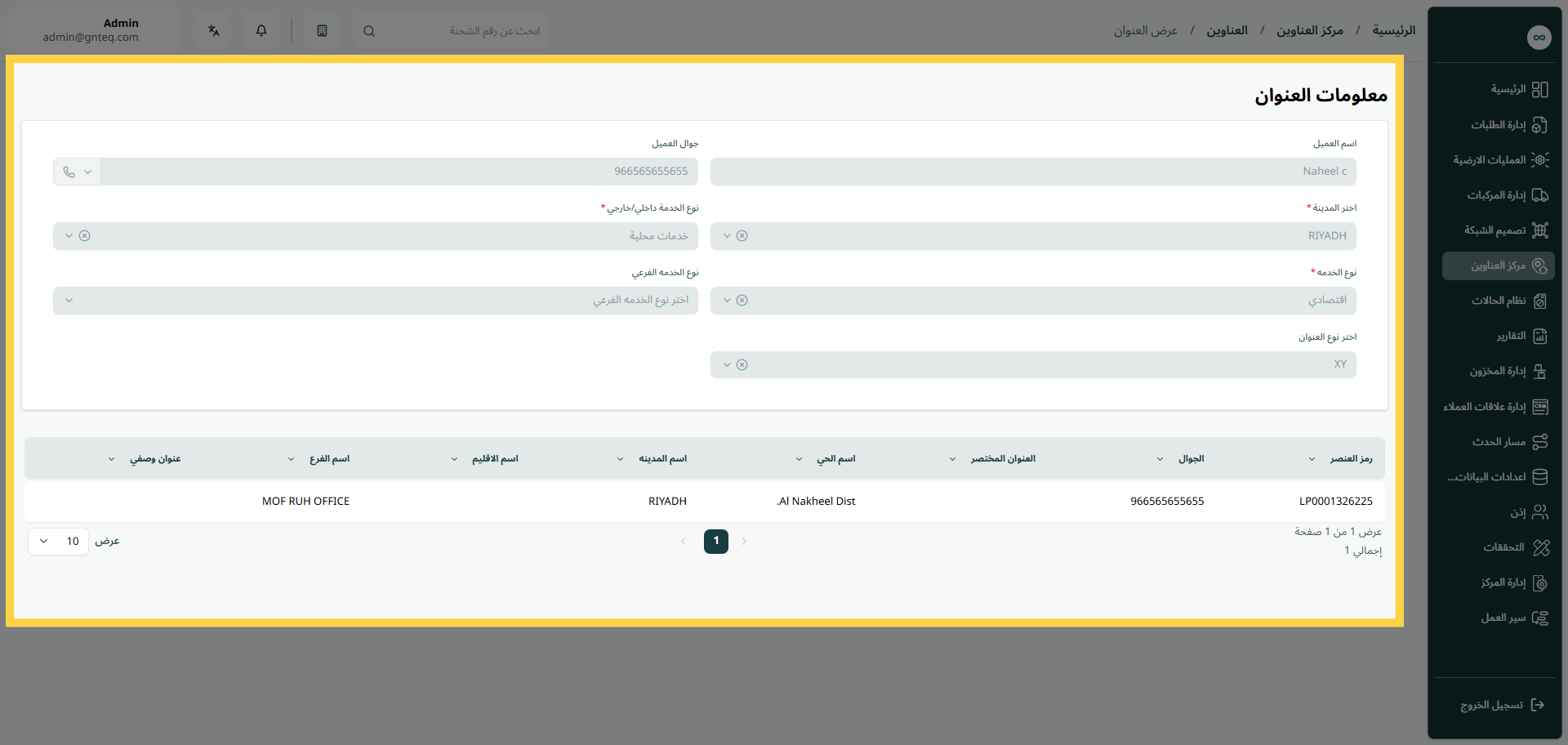Open إدارة المخزون inventory in sidebar
Viewport: 1568px width, 745px height.
1499,371
